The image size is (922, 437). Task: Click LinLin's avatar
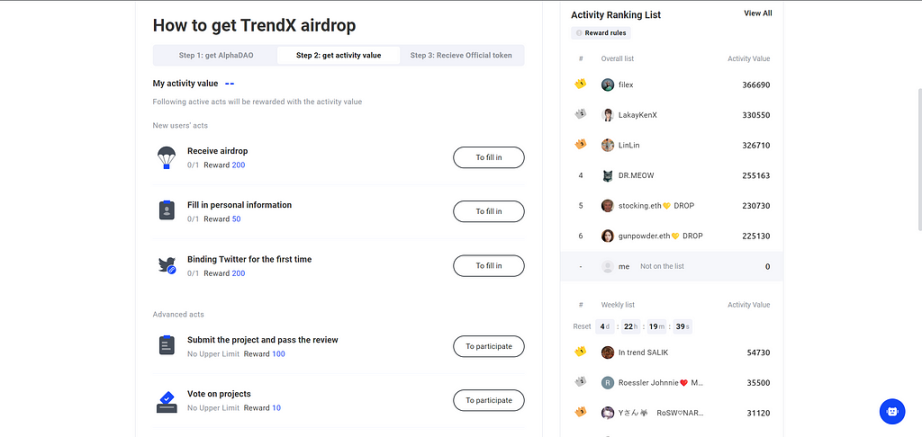tap(607, 145)
